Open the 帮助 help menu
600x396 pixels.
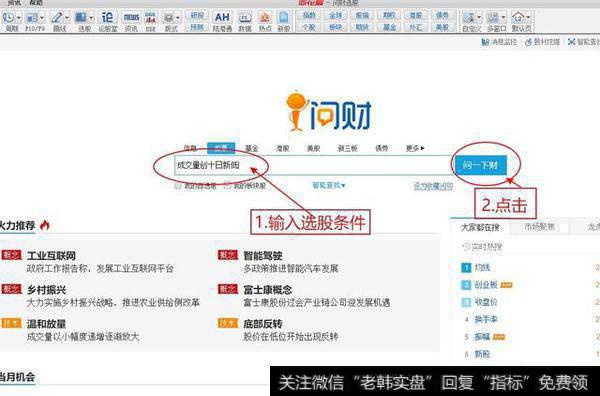point(36,3)
